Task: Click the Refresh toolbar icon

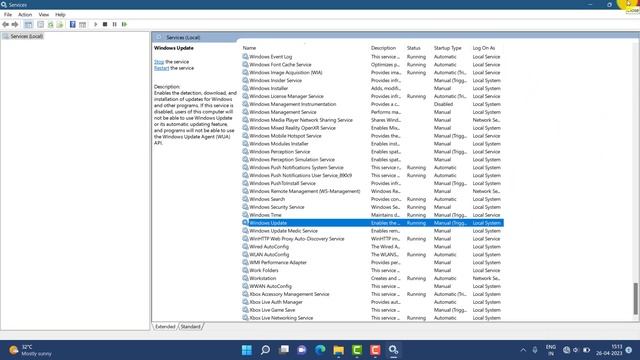Action: coord(50,24)
